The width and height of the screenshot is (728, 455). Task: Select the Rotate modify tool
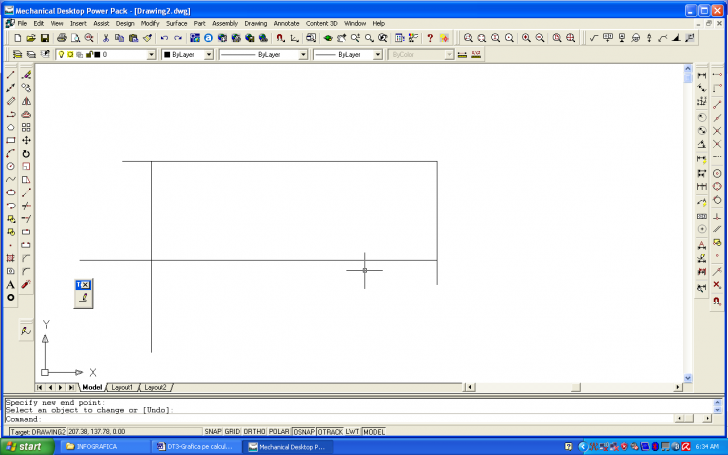[26, 153]
